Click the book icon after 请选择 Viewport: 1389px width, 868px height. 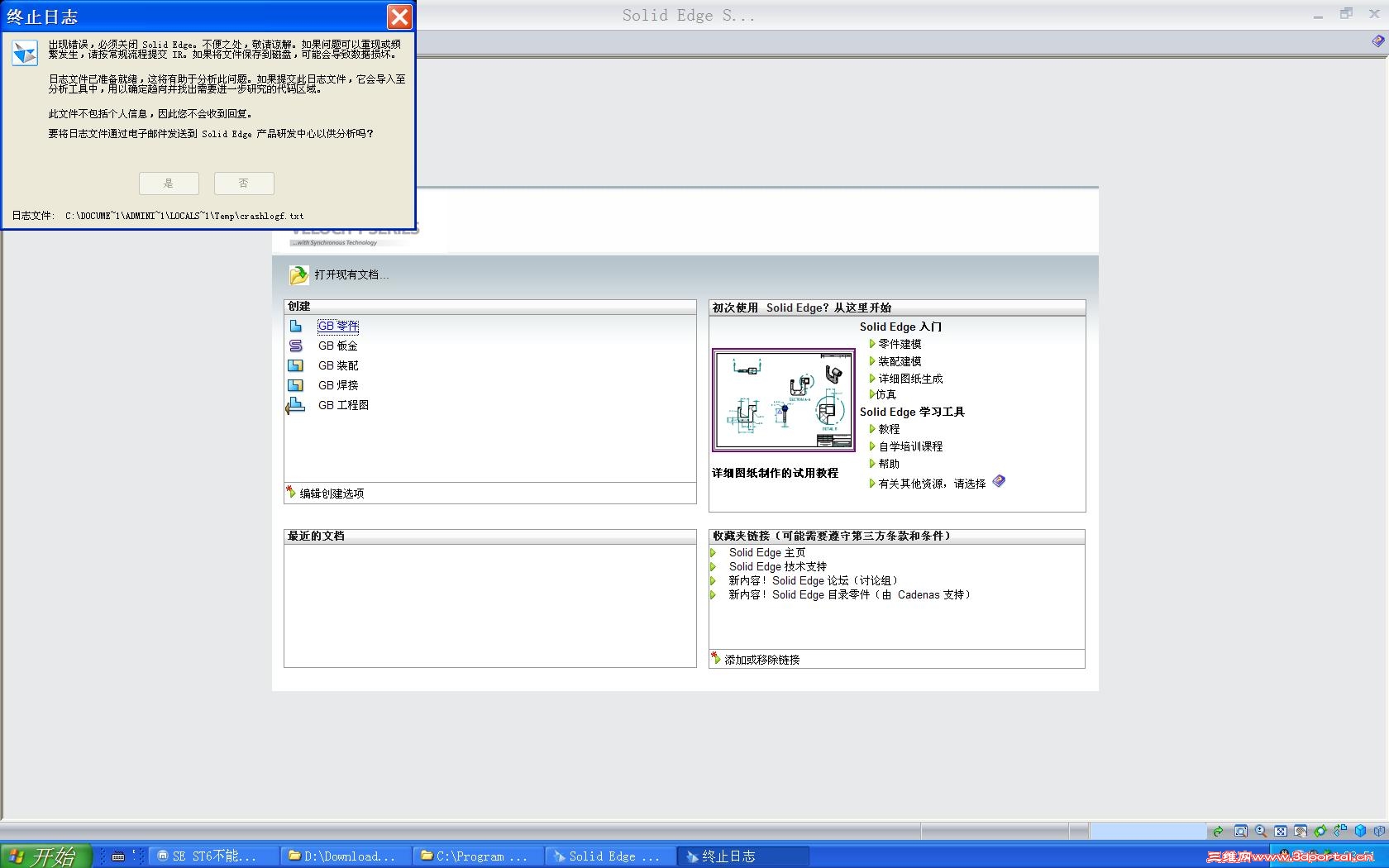999,481
